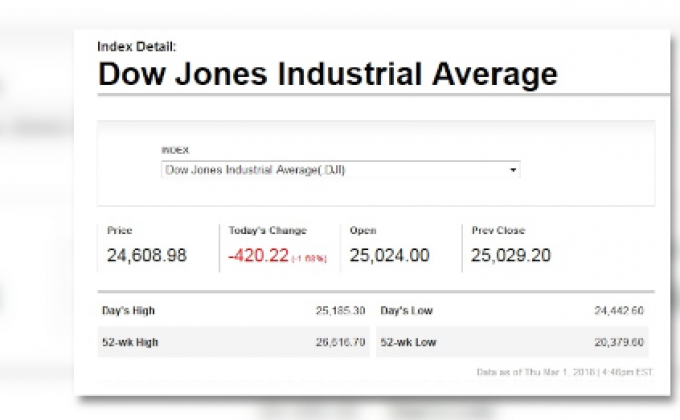Click the Day's High row label
680x420 pixels.
(x=128, y=311)
